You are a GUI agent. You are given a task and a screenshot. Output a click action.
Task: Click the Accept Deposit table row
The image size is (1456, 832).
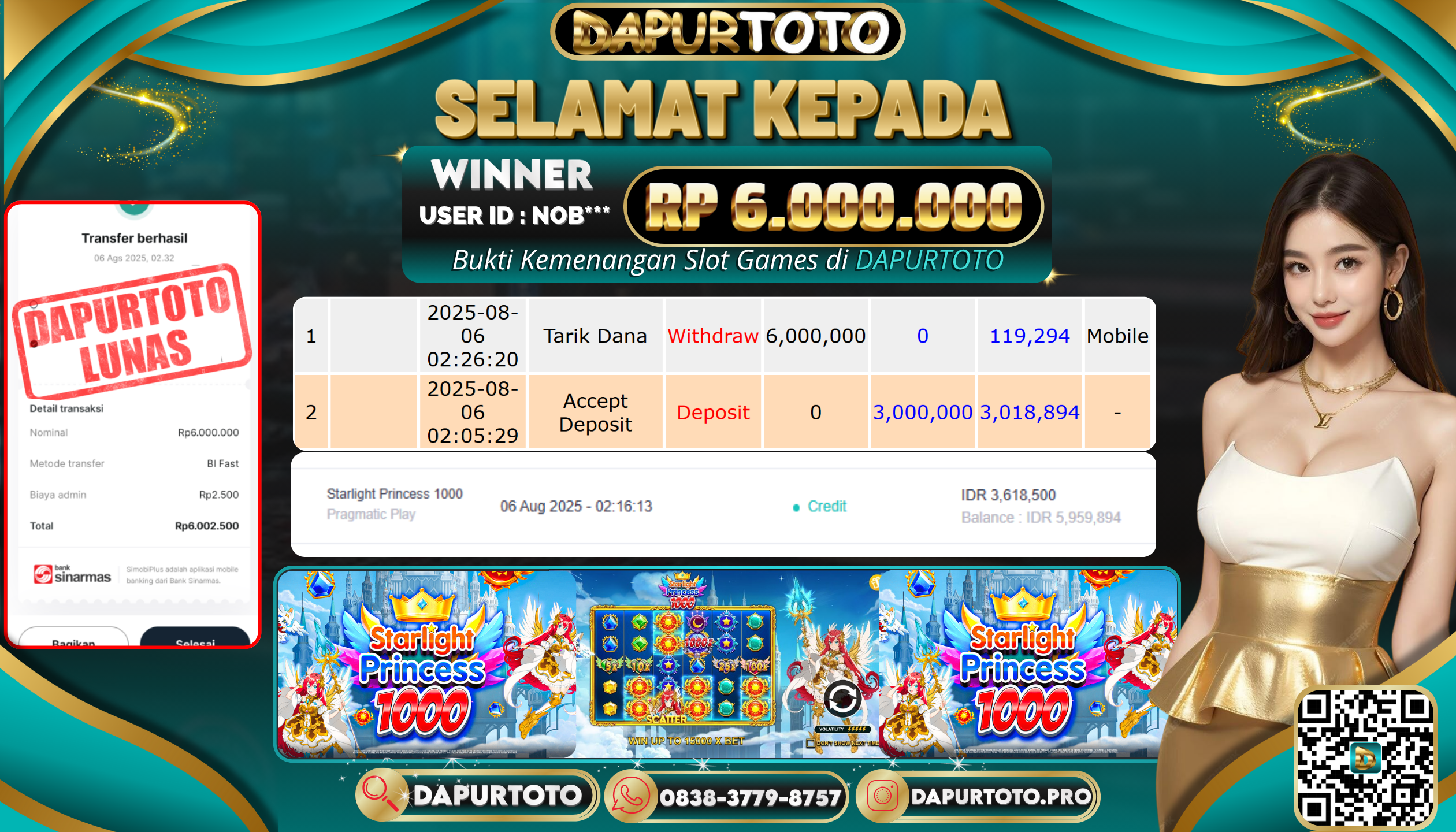coord(723,412)
